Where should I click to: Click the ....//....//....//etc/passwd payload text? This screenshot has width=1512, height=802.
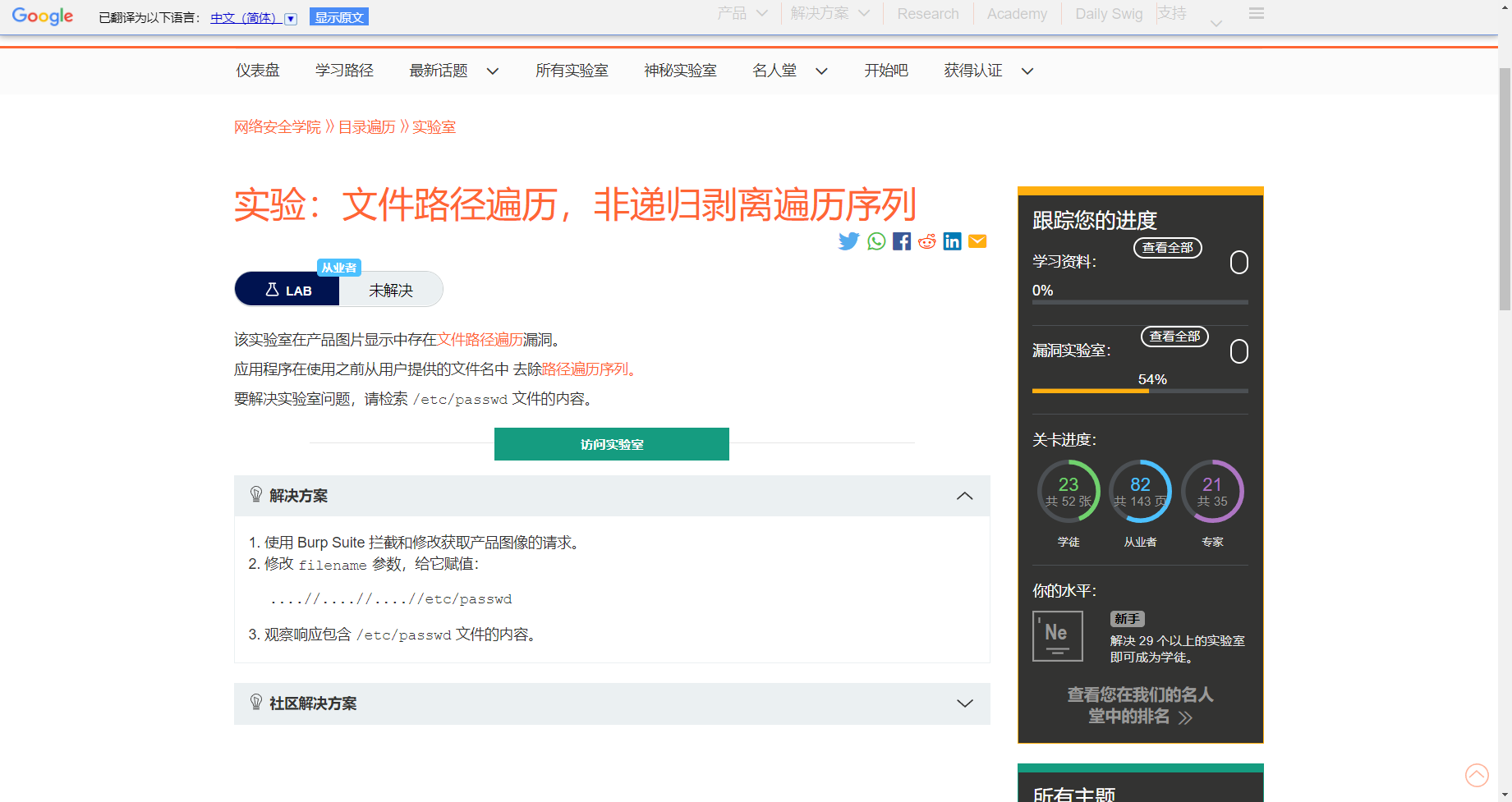coord(391,599)
